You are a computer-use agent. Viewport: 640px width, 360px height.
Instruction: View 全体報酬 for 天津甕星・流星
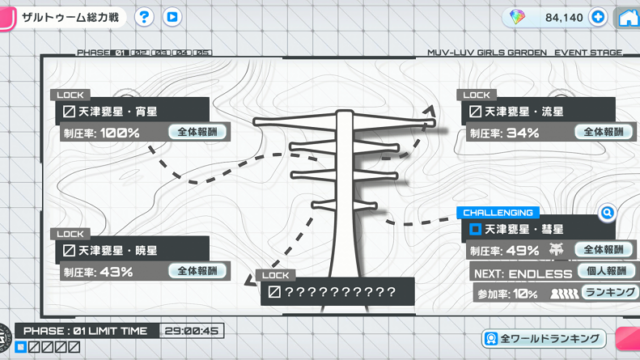tap(603, 132)
